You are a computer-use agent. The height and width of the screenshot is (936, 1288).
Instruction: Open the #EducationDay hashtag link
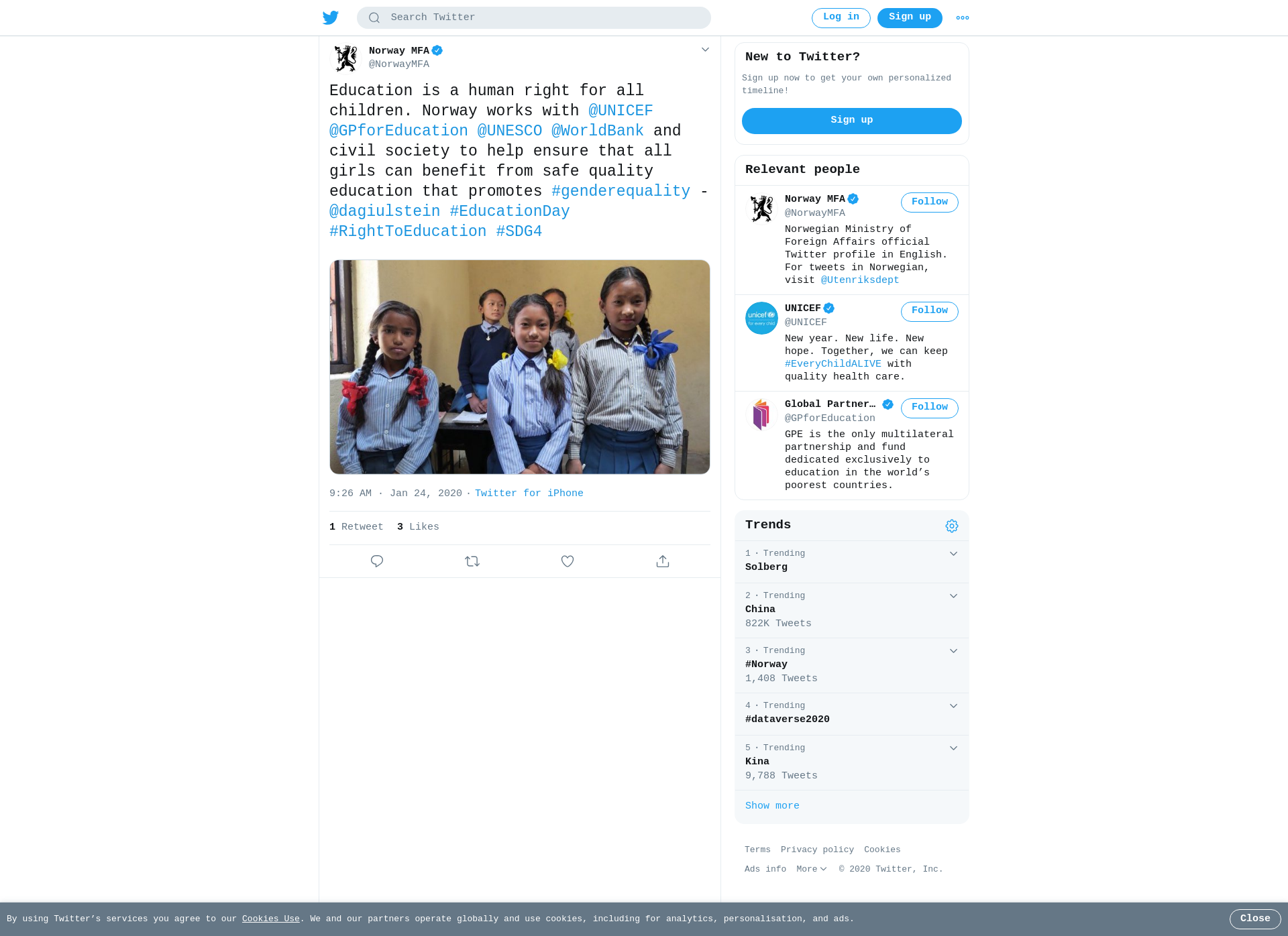tap(510, 211)
